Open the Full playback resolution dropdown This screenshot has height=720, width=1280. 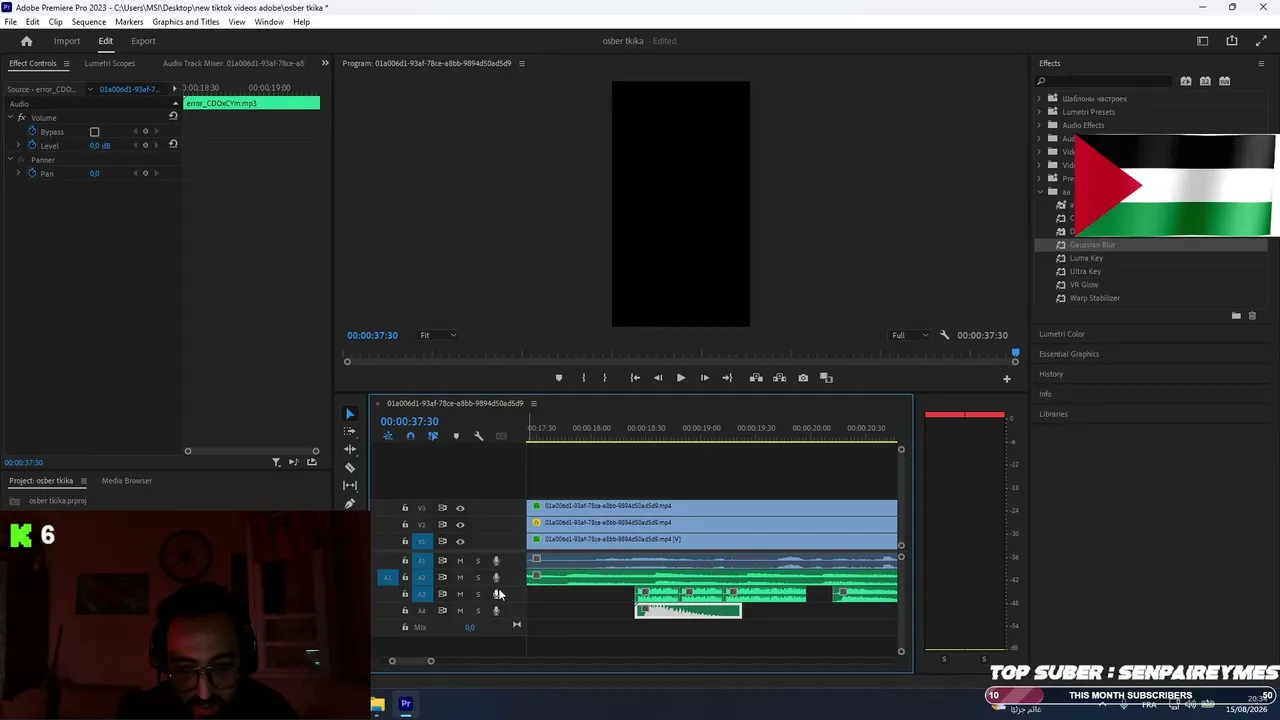[910, 335]
